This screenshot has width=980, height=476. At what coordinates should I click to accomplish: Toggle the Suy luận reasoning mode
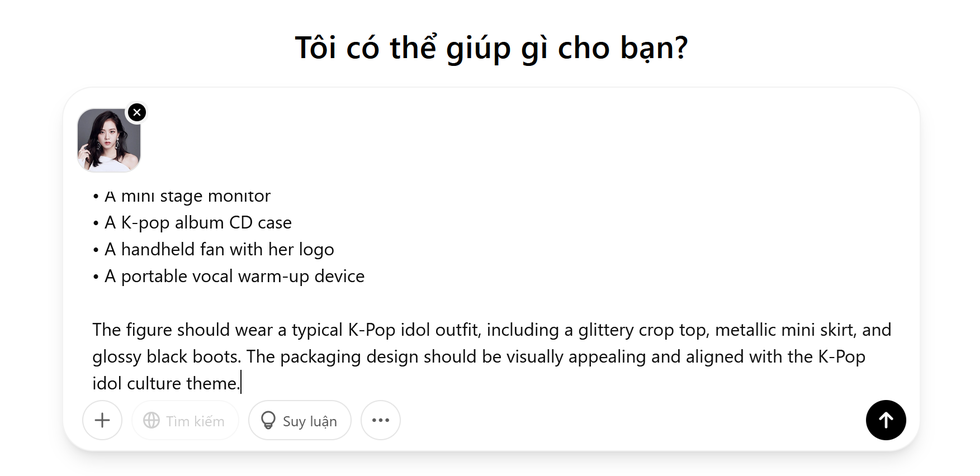click(309, 421)
